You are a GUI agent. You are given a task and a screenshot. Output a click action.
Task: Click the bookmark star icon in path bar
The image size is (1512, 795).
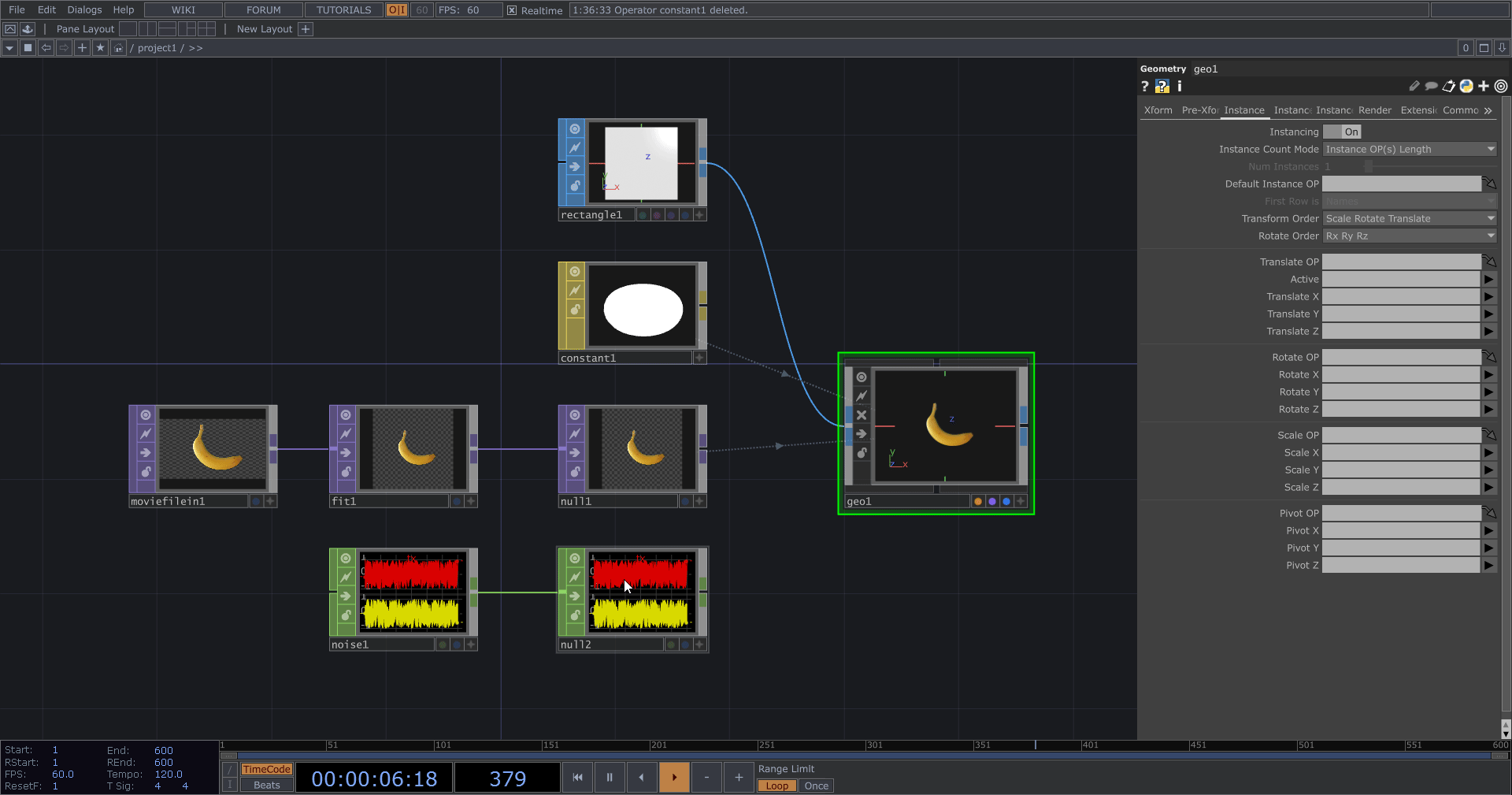tap(100, 48)
